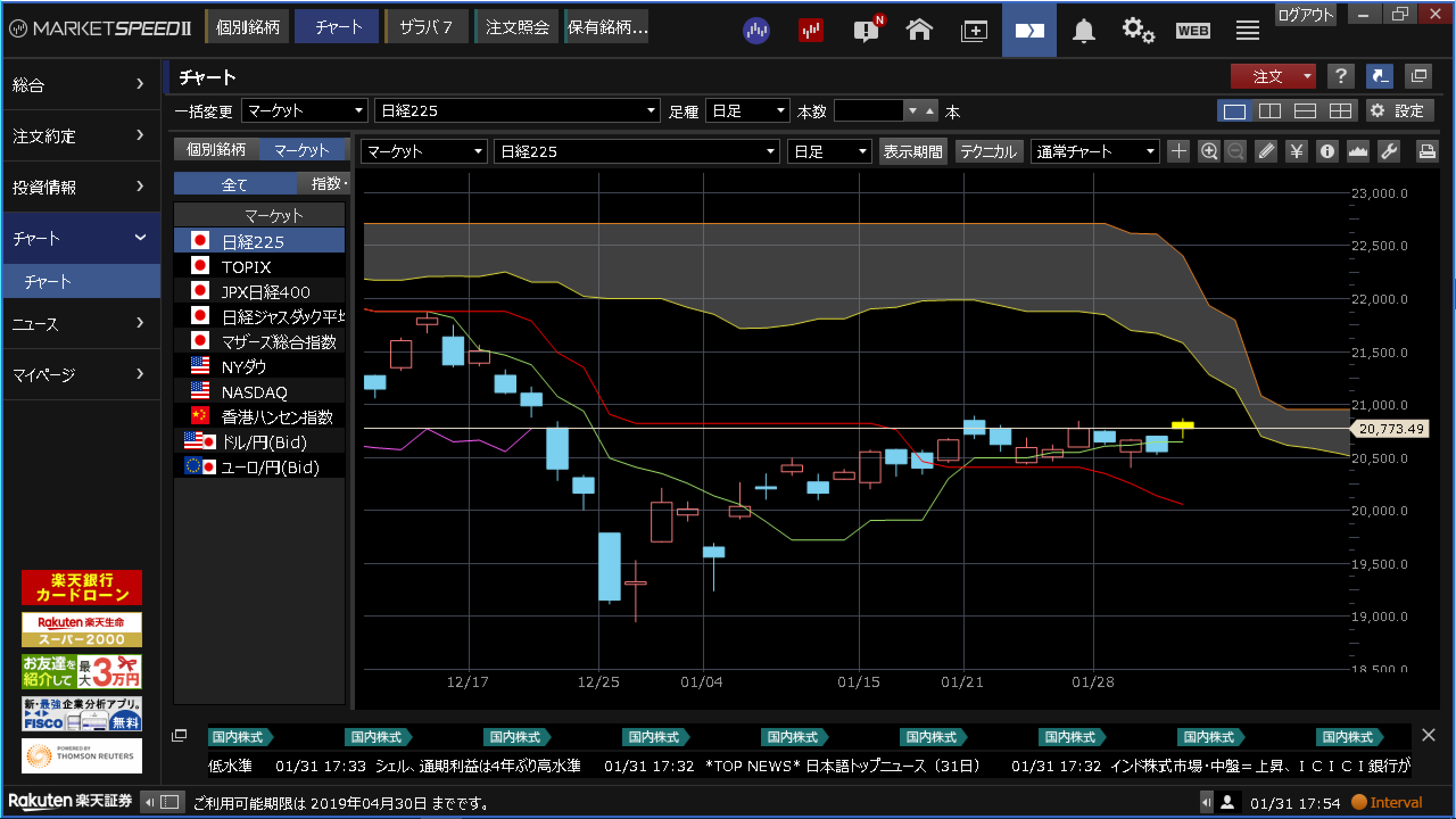Open the help question mark icon
The width and height of the screenshot is (1456, 819).
[x=1341, y=76]
